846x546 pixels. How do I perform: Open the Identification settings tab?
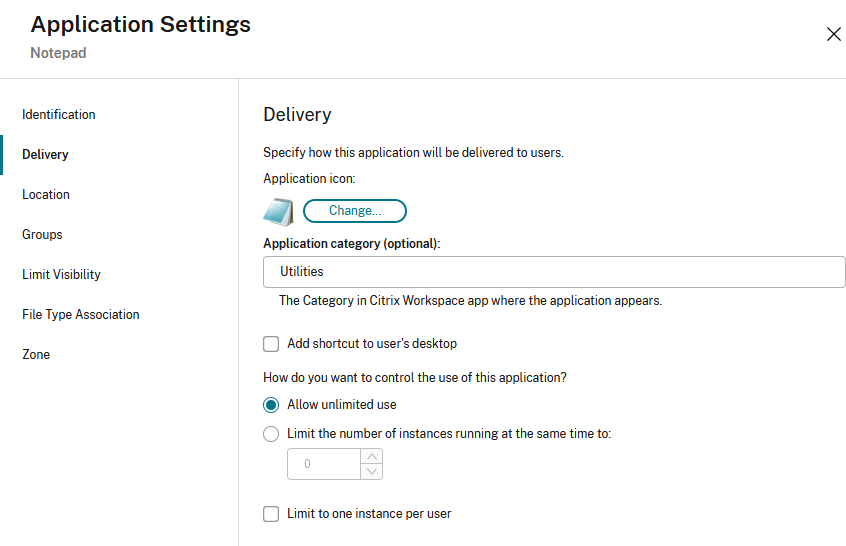(x=59, y=115)
